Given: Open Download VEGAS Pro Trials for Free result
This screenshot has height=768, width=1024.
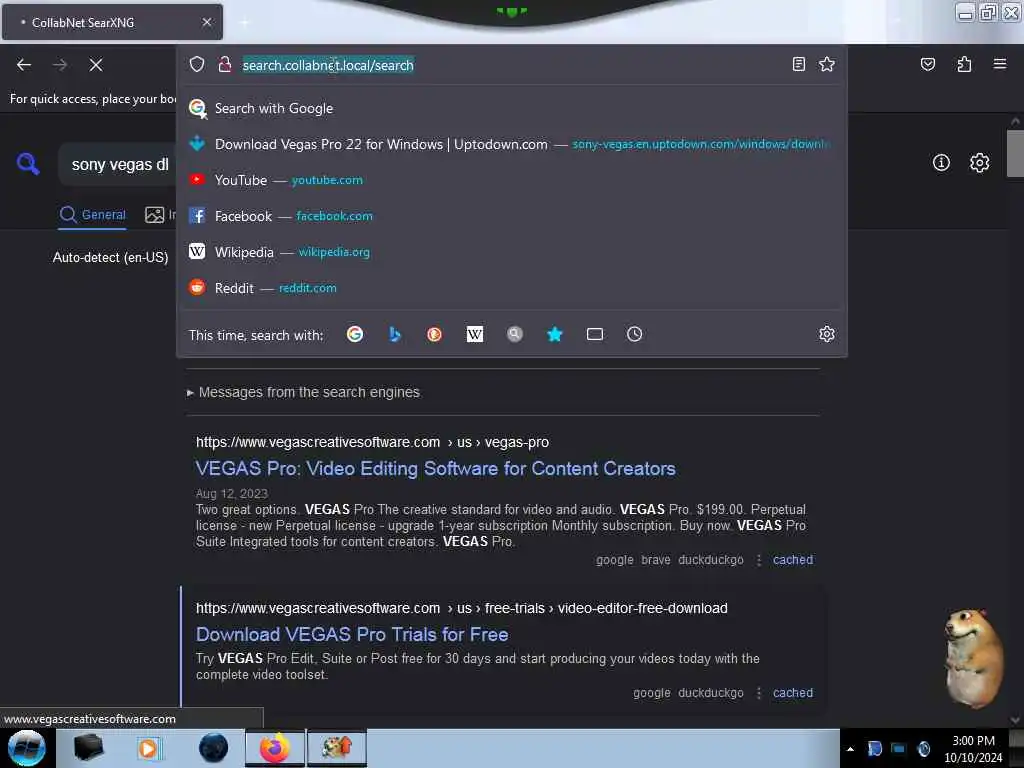Looking at the screenshot, I should tap(352, 634).
